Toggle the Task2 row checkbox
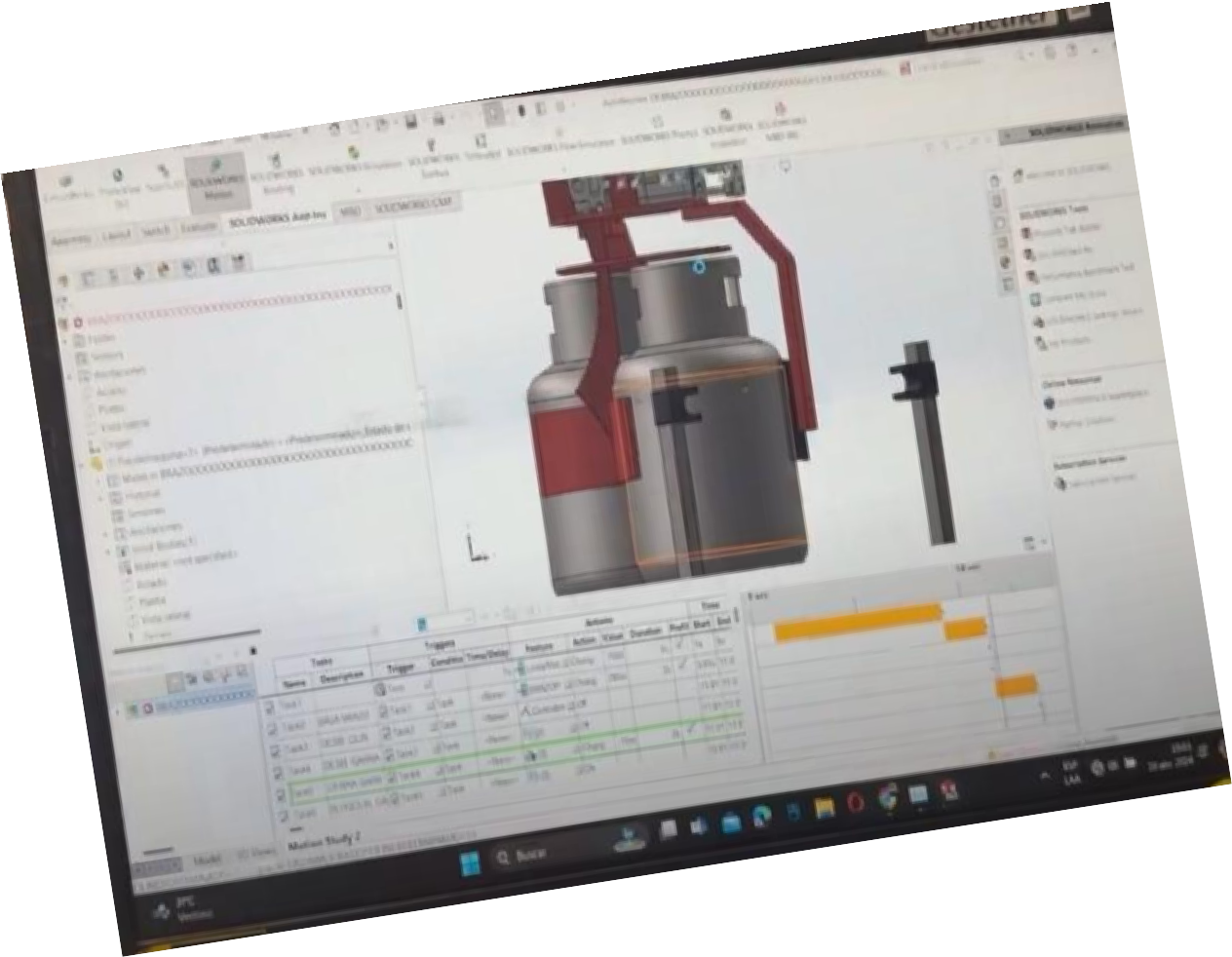The image size is (1232, 957). point(273,730)
